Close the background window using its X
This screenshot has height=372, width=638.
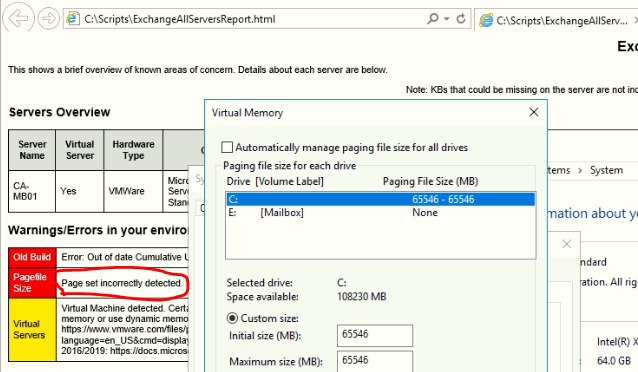(566, 244)
